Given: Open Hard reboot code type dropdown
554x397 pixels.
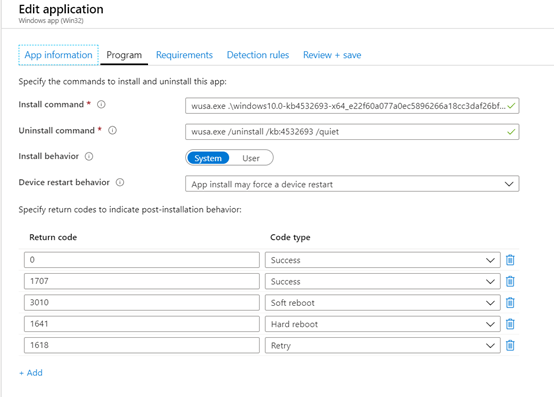Looking at the screenshot, I should 383,324.
